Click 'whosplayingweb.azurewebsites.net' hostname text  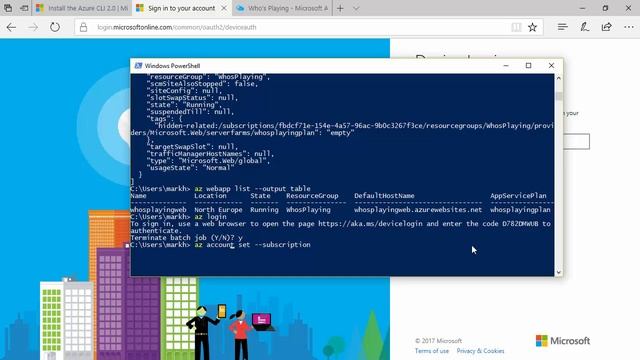coord(418,210)
